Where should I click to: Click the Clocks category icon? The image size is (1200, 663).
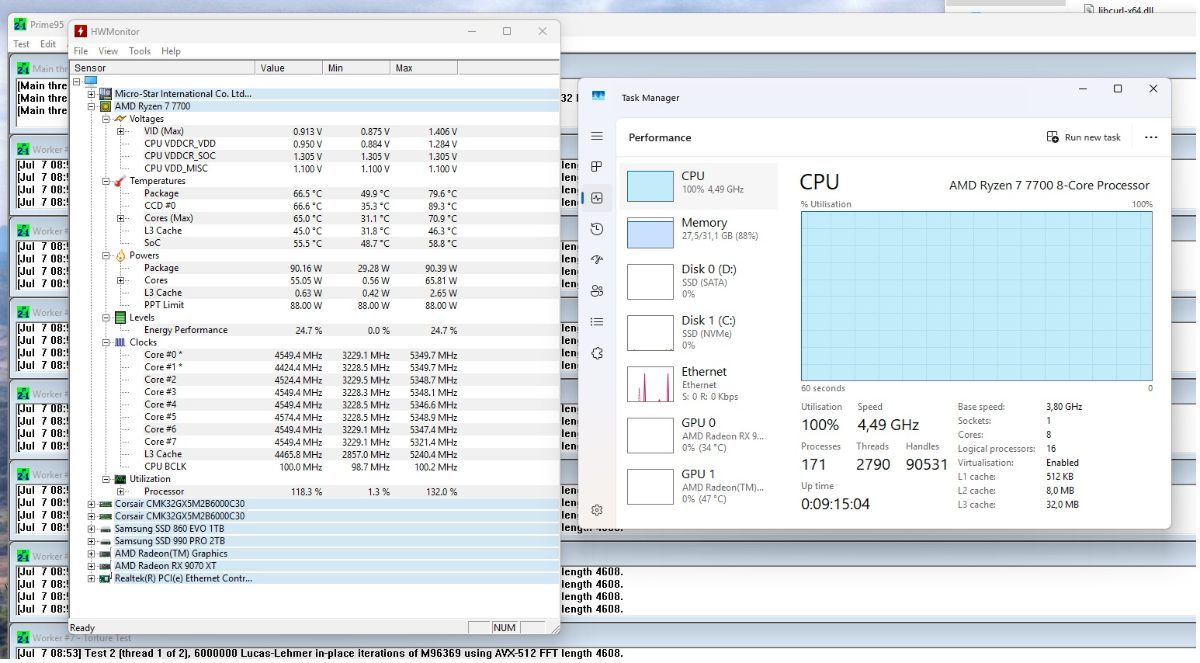120,342
